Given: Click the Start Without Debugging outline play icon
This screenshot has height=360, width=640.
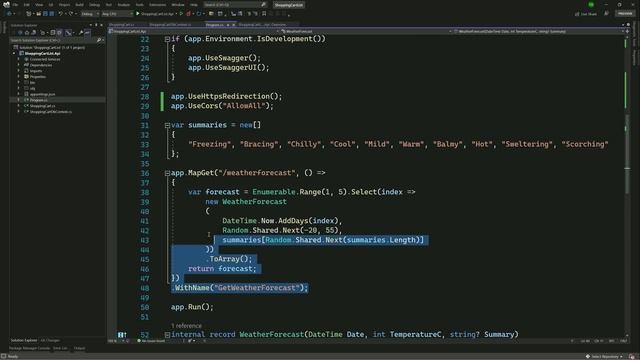Looking at the screenshot, I should 181,14.
